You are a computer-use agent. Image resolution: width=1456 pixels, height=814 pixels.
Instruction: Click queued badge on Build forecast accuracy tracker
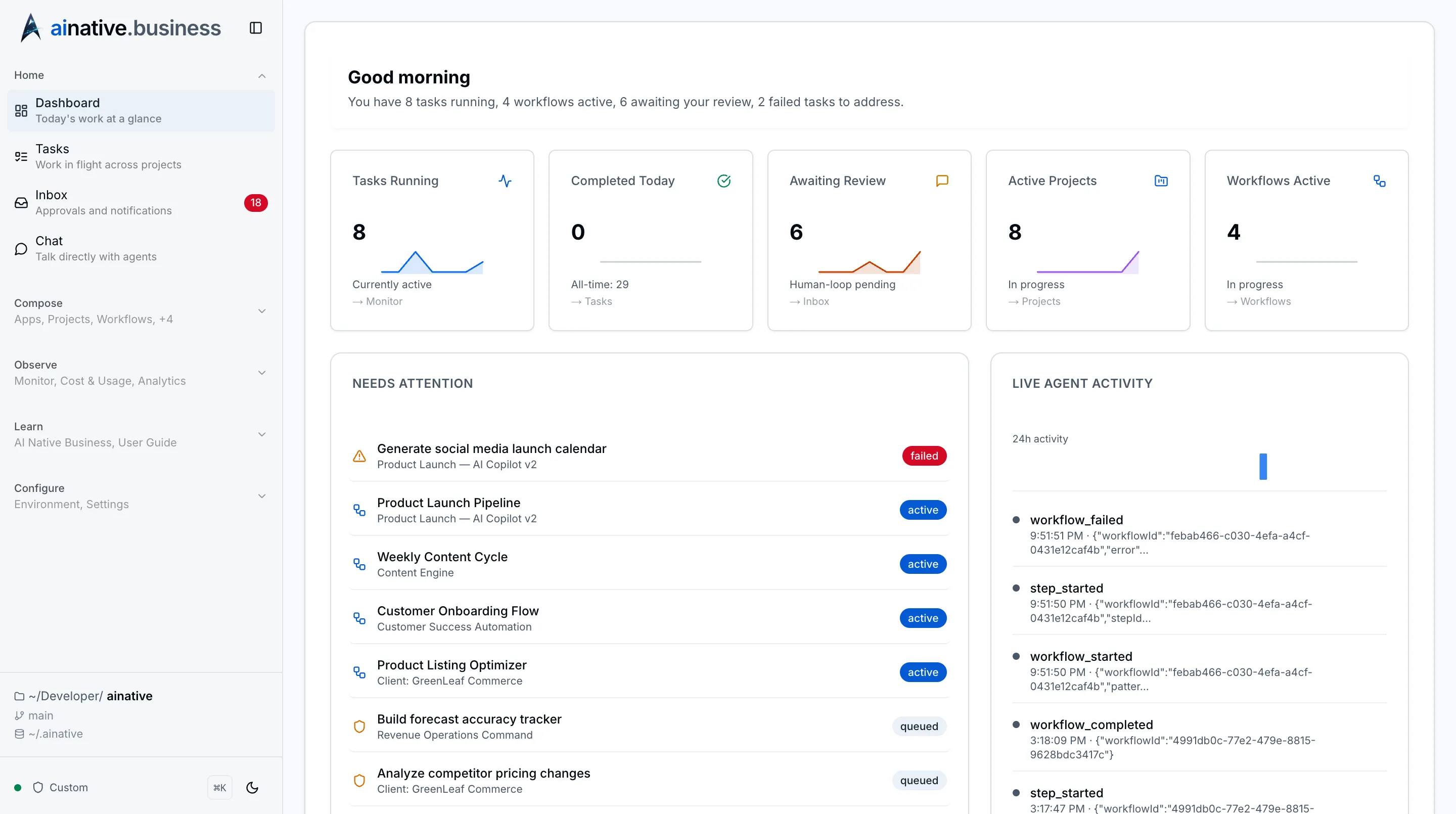point(919,727)
